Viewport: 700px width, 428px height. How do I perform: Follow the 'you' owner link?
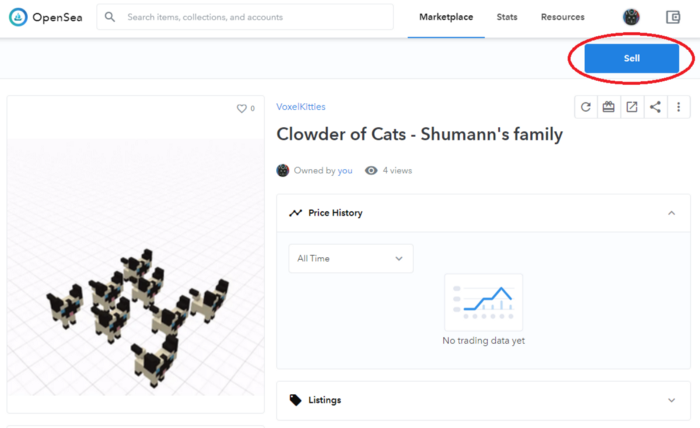coord(345,171)
